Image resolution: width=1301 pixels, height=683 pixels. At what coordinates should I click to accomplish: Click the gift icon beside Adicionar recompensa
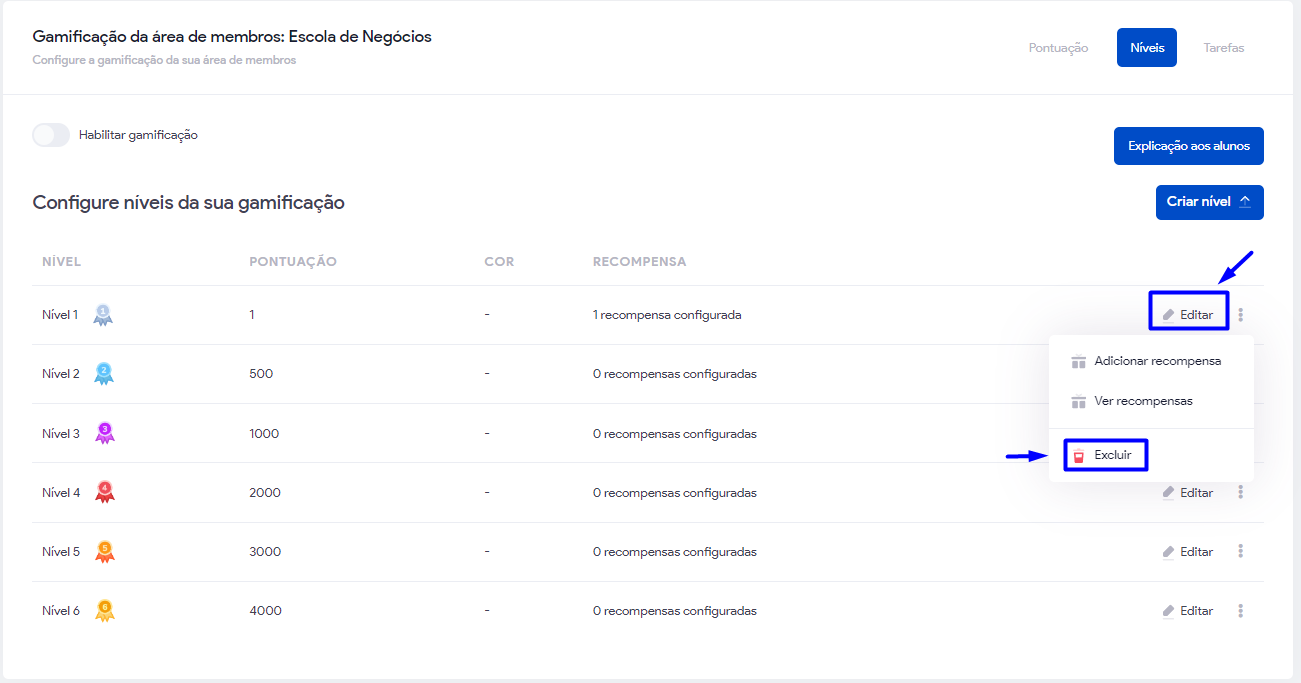[x=1078, y=361]
